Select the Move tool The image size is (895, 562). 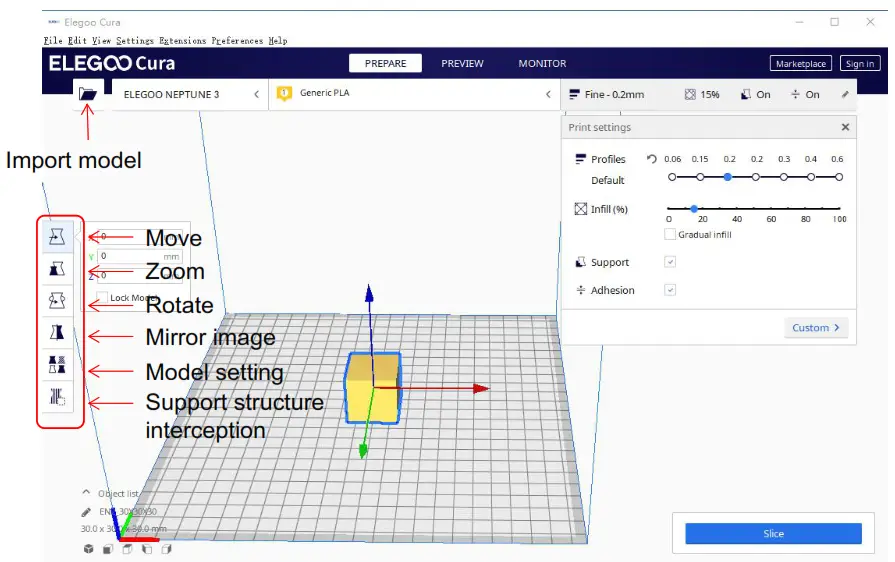coord(57,236)
